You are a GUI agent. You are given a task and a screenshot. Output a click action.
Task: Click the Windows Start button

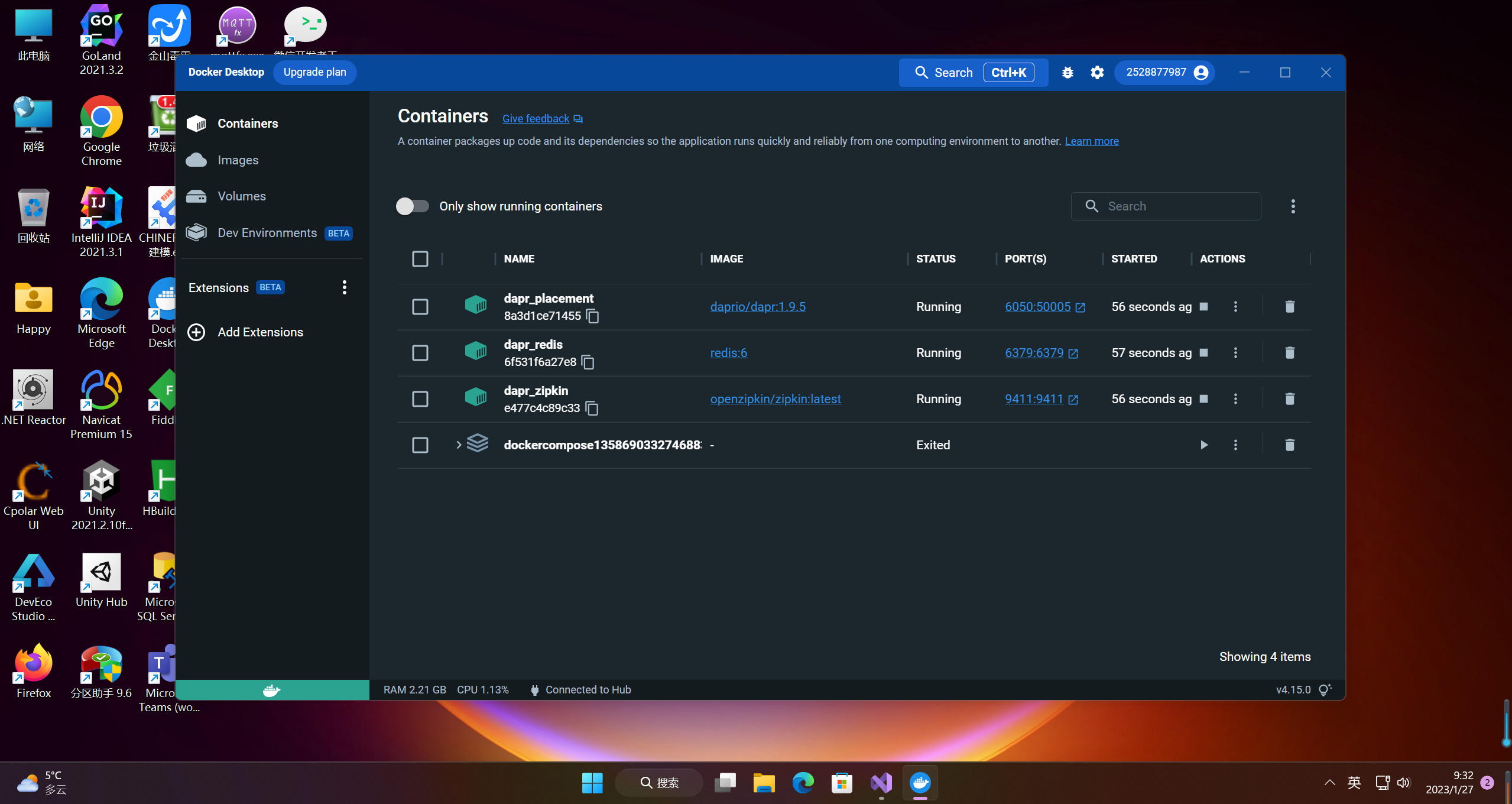[592, 783]
